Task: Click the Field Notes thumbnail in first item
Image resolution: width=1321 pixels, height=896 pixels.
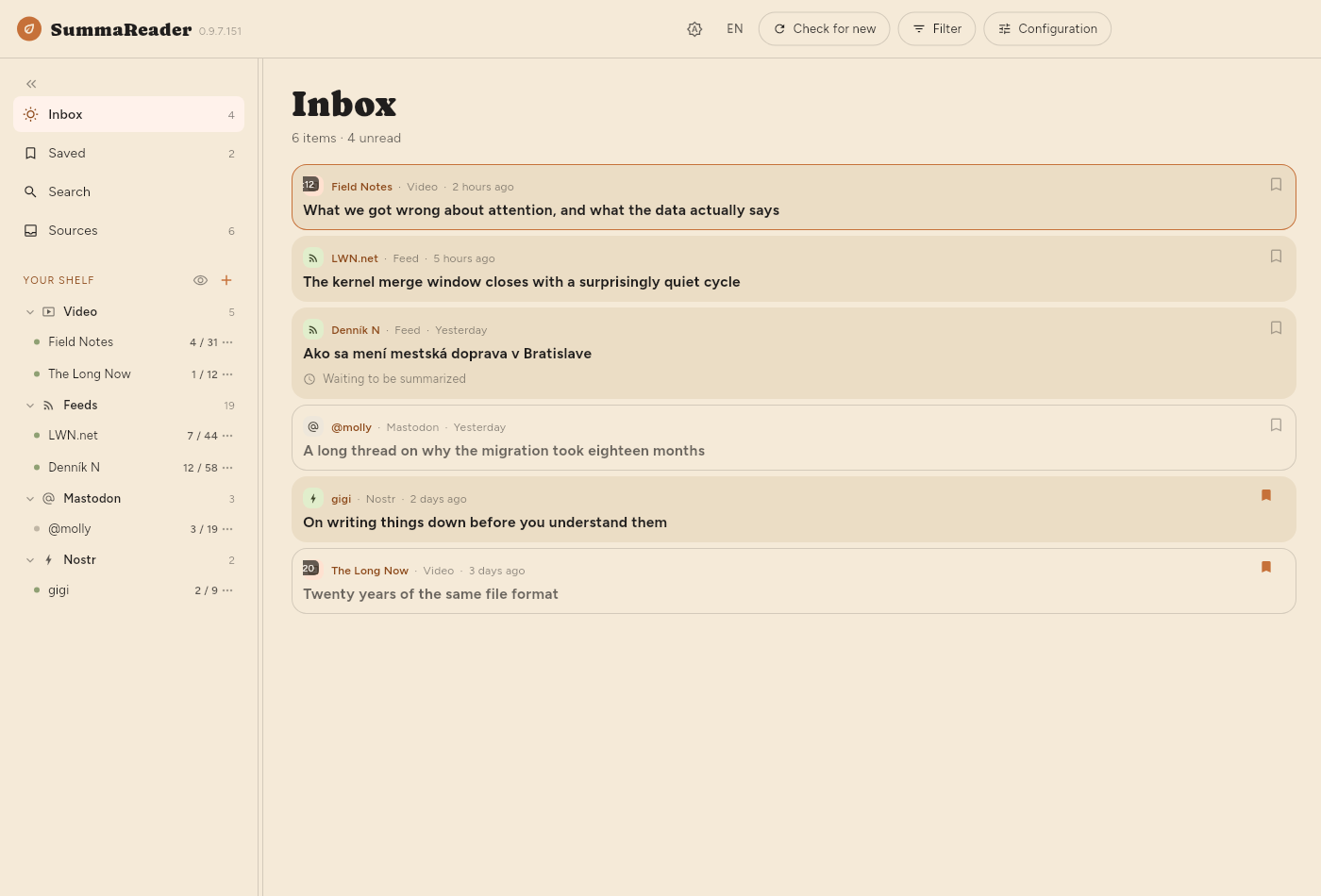Action: click(x=311, y=185)
